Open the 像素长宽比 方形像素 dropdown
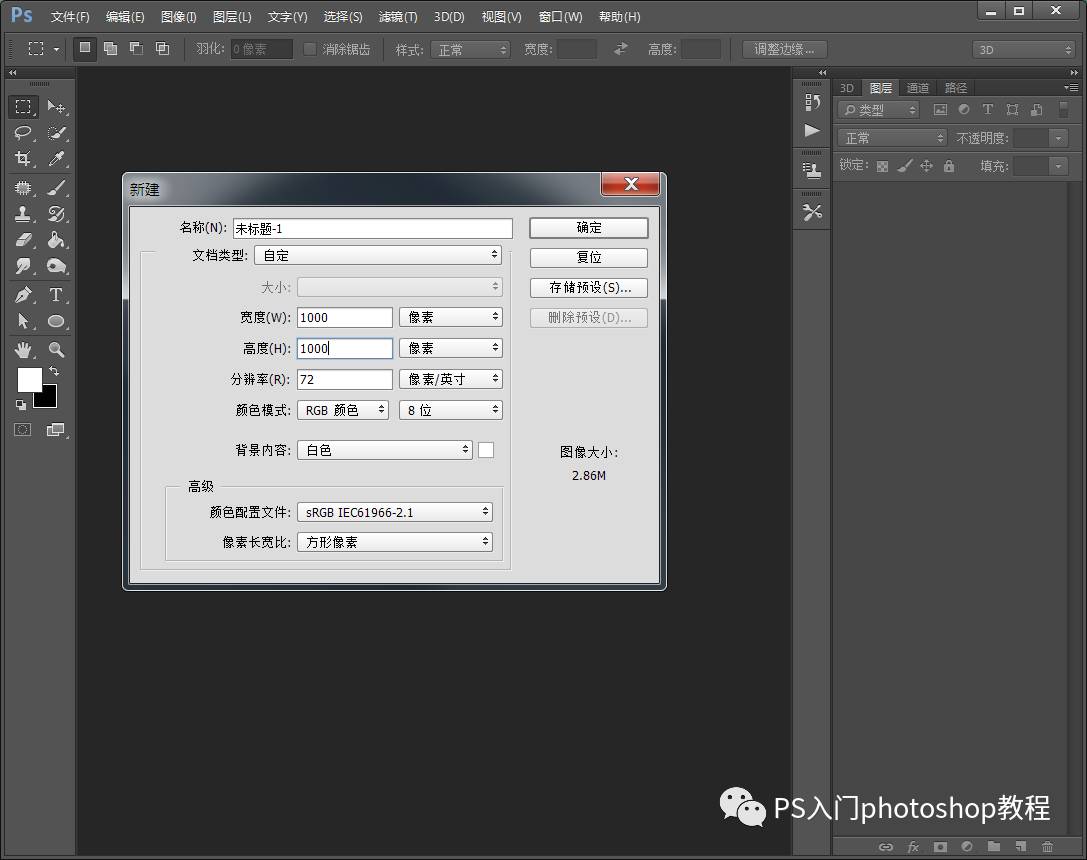The image size is (1087, 860). click(394, 542)
